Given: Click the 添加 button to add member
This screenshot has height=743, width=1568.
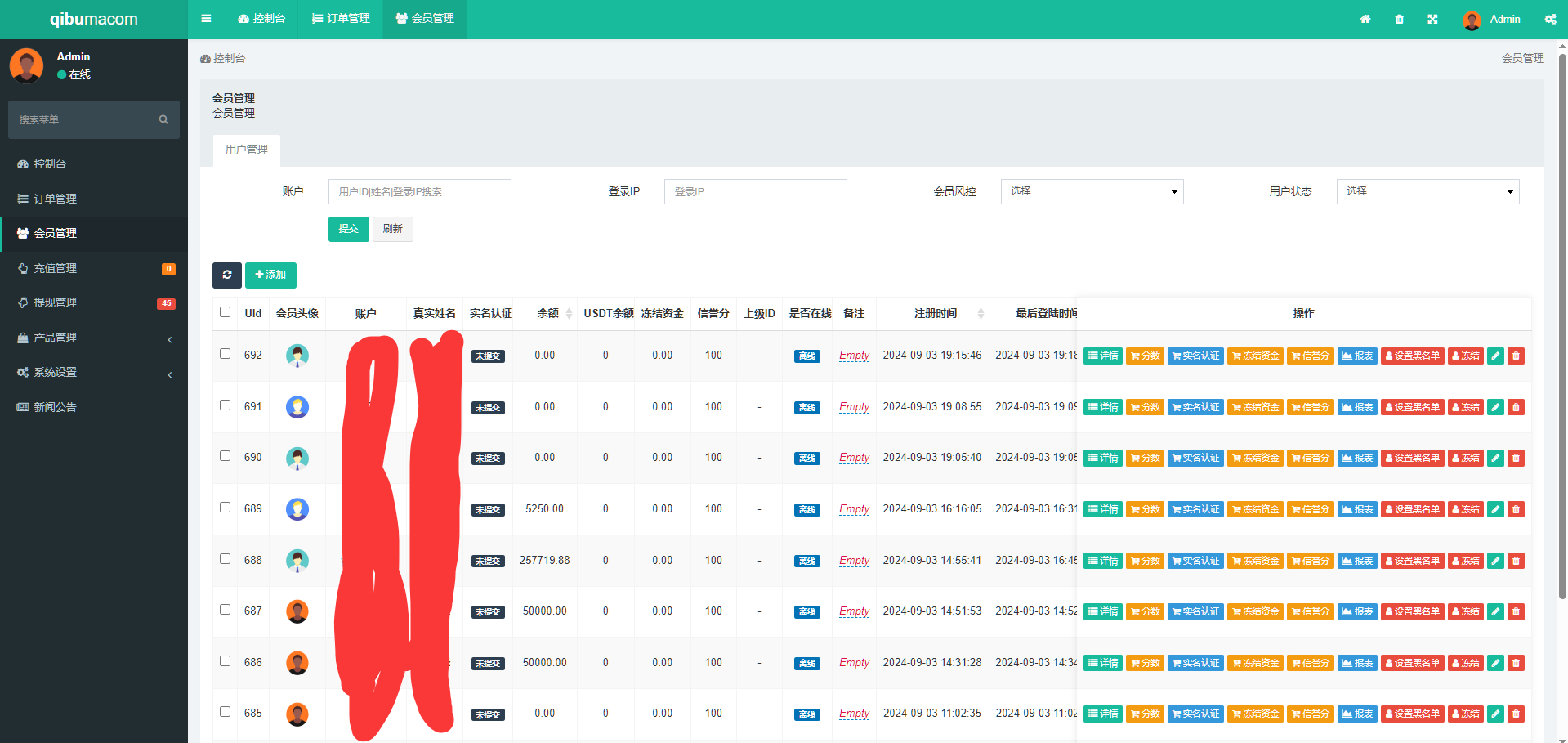Looking at the screenshot, I should click(x=270, y=275).
